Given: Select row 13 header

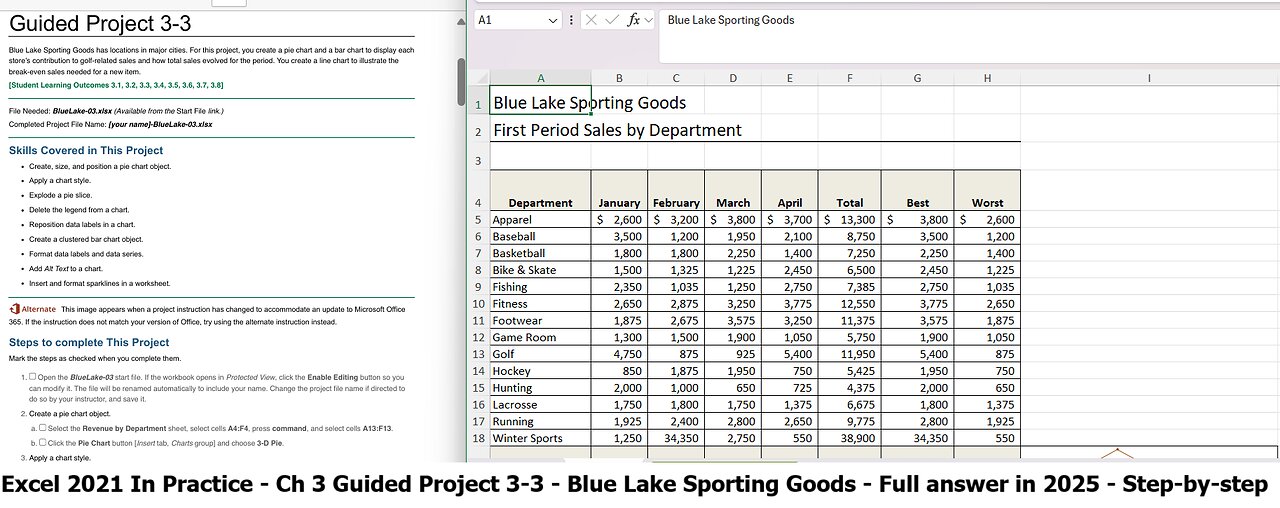Looking at the screenshot, I should pyautogui.click(x=479, y=354).
